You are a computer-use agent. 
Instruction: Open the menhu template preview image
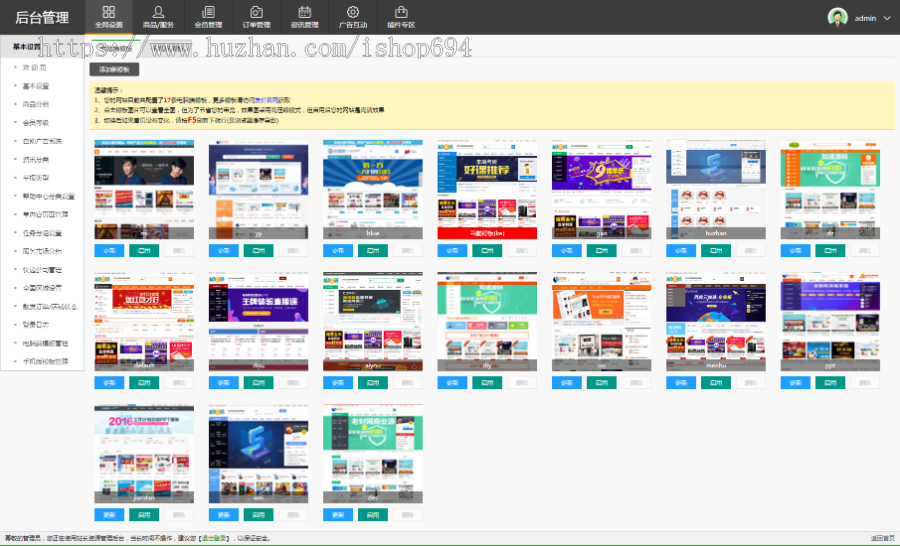pyautogui.click(x=716, y=320)
